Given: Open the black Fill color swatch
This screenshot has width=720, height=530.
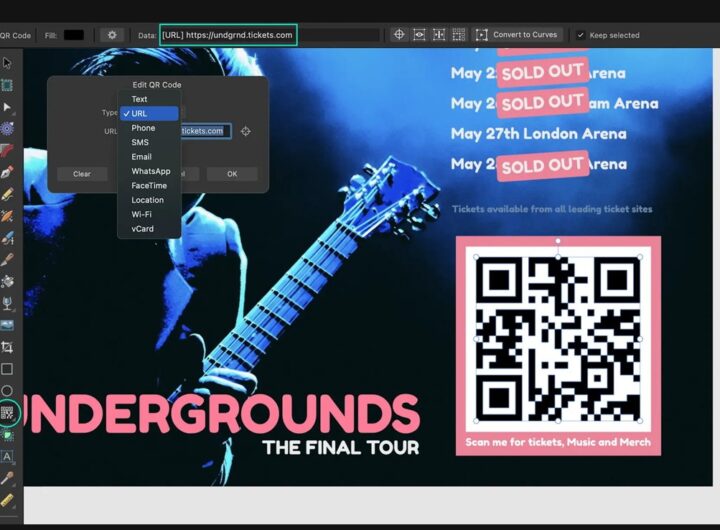Looking at the screenshot, I should click(74, 35).
